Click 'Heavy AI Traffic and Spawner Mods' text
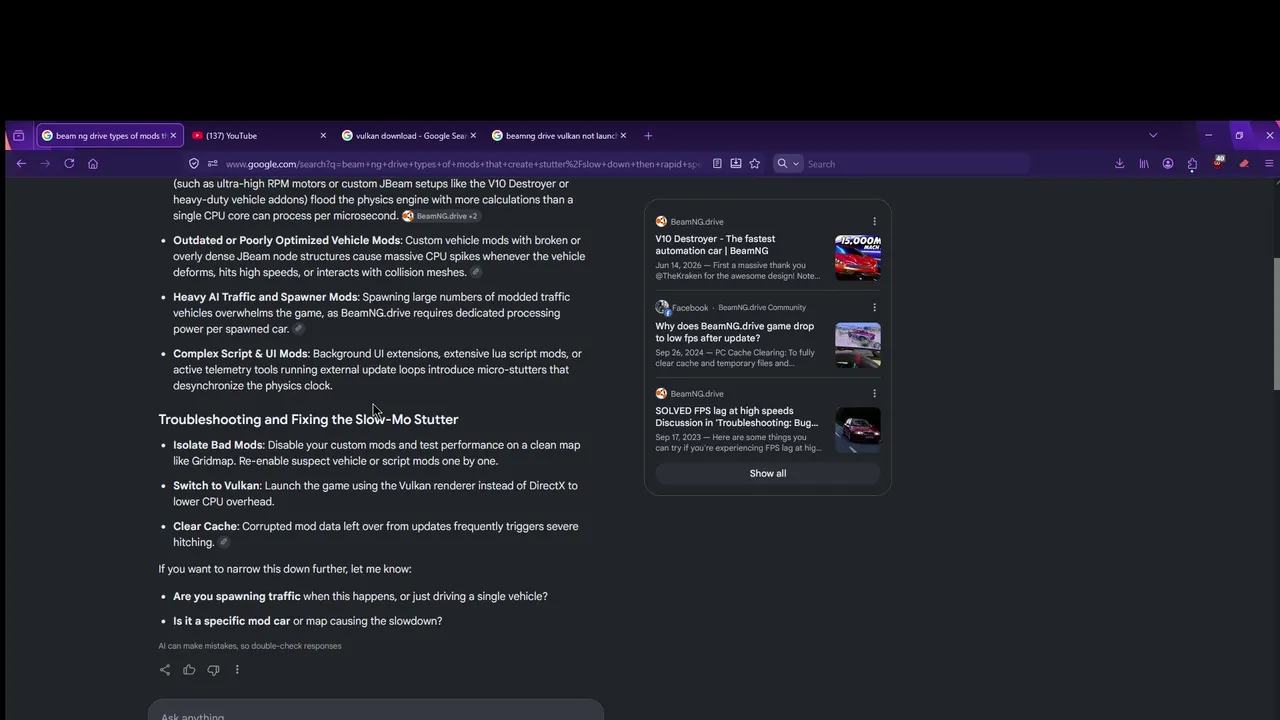 265,297
